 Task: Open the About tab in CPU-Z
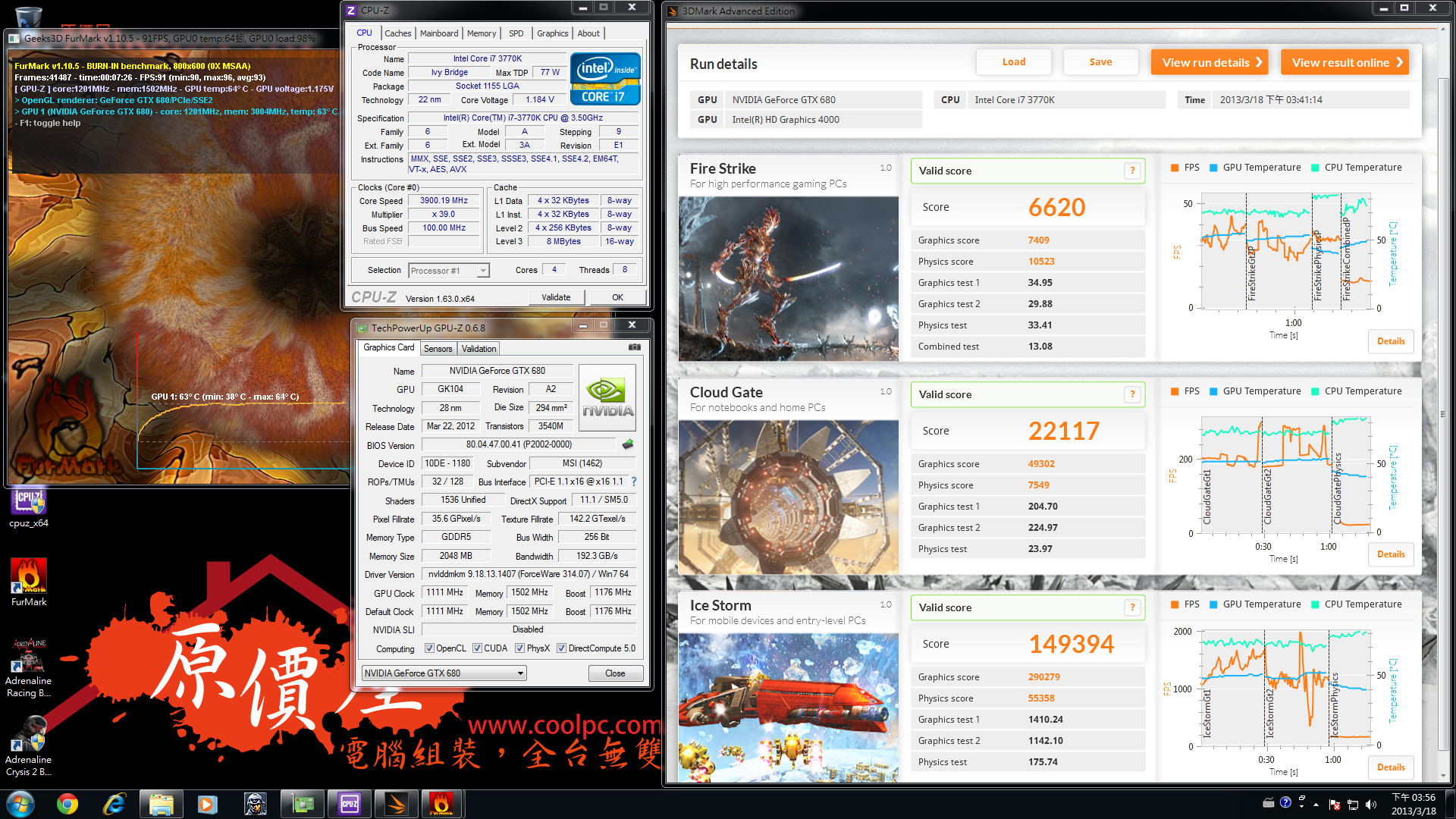click(x=588, y=33)
